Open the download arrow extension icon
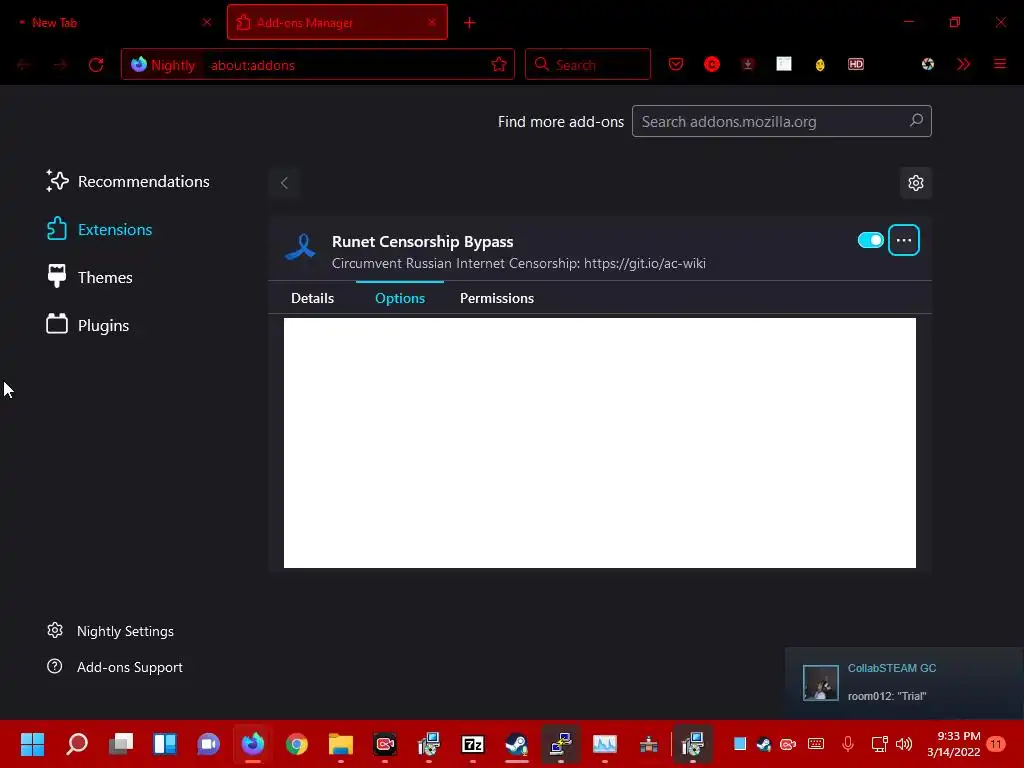This screenshot has height=768, width=1024. [748, 64]
